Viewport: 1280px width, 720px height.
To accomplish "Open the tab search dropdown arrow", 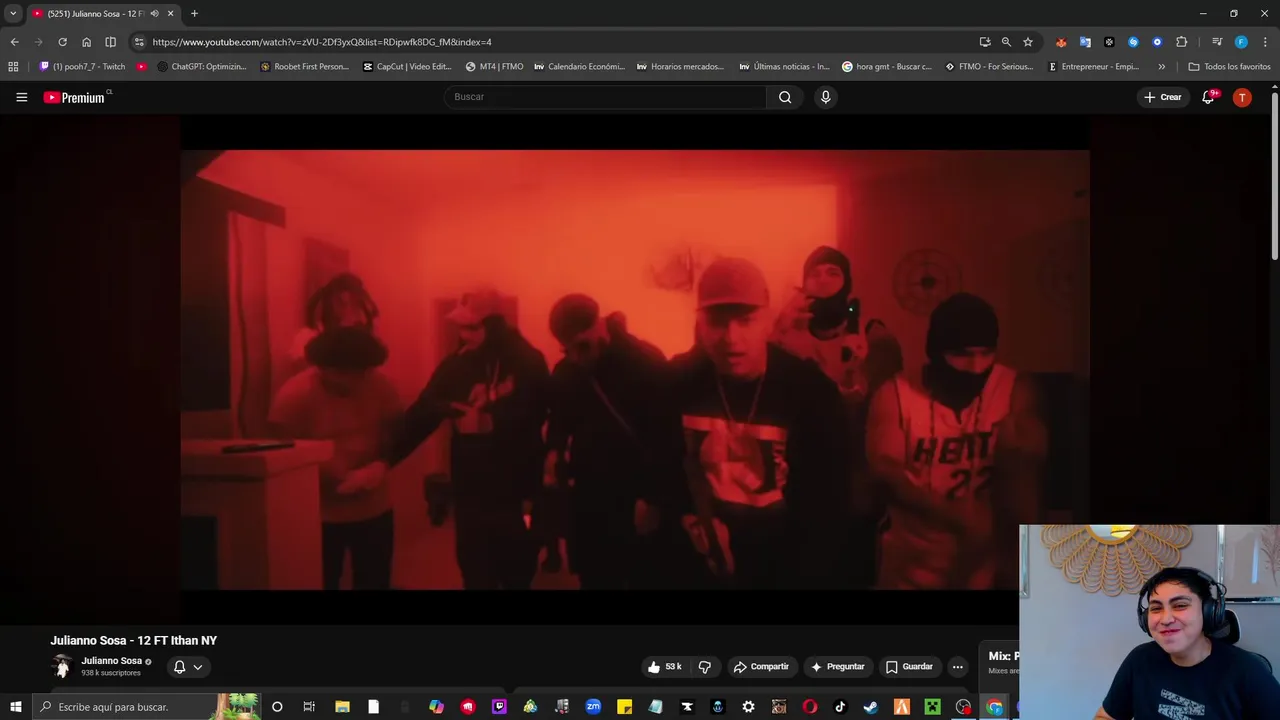I will click(x=13, y=14).
